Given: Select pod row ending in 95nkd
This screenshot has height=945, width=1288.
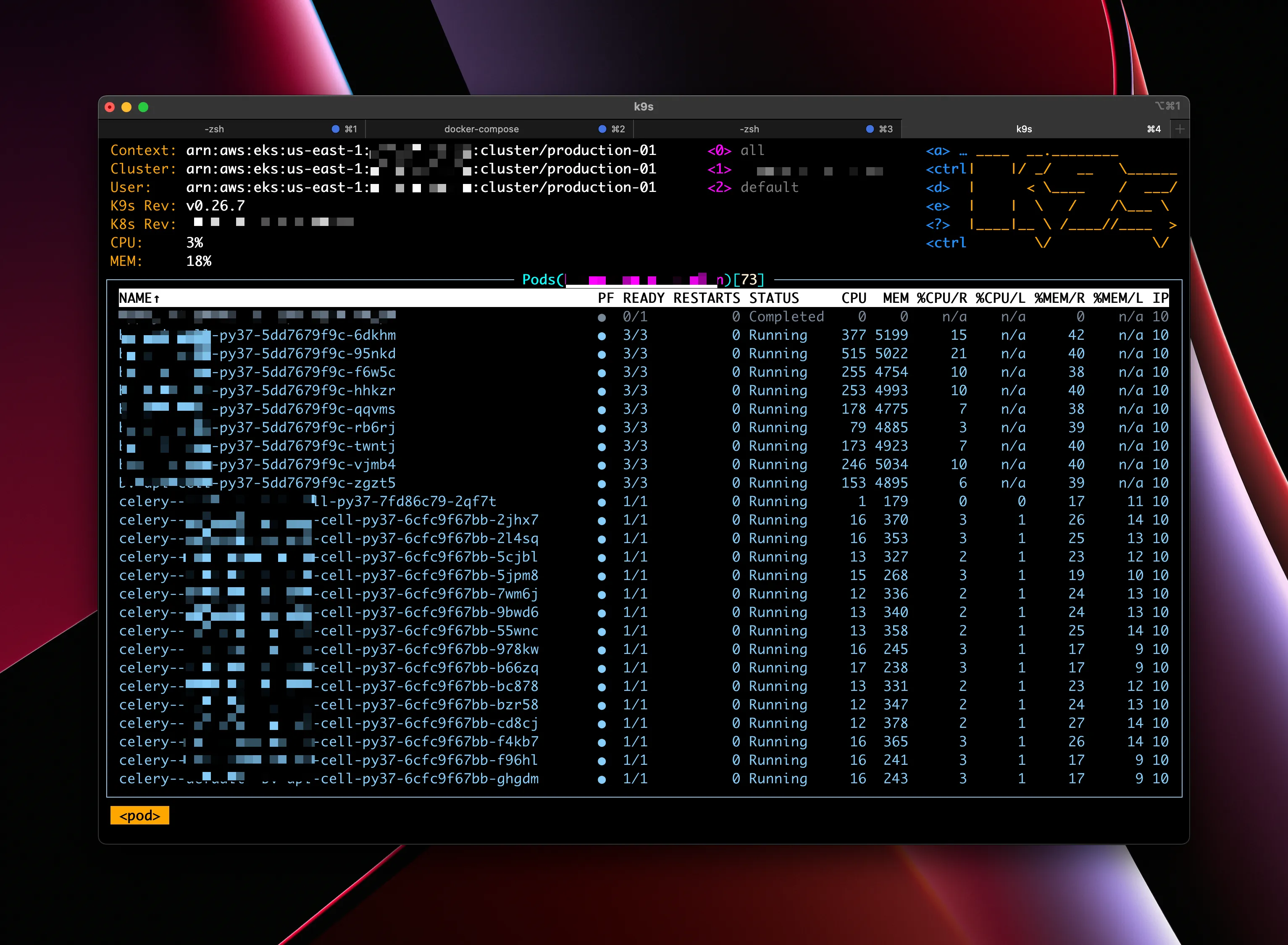Looking at the screenshot, I should (x=644, y=354).
